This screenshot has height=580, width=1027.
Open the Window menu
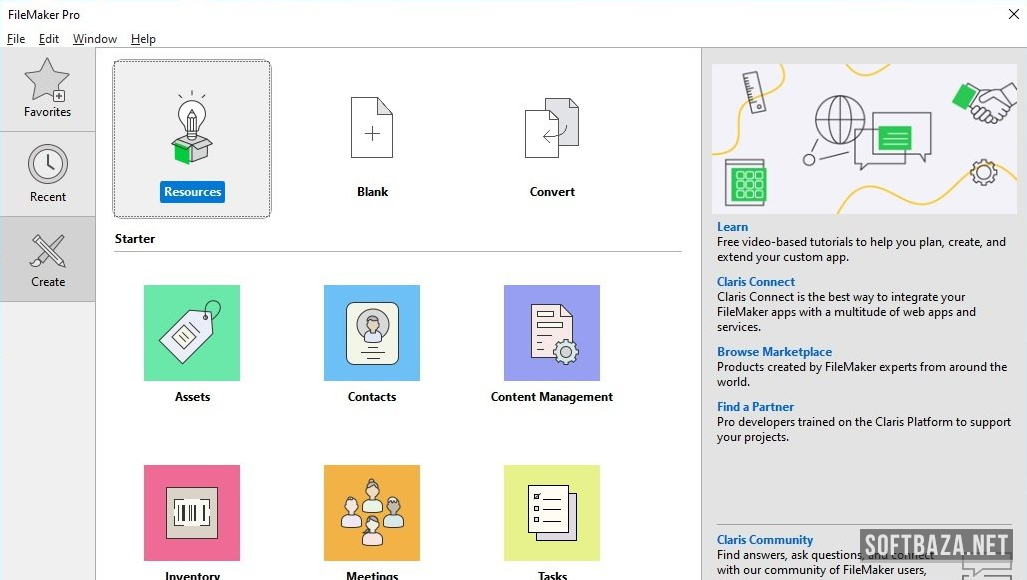click(x=95, y=39)
